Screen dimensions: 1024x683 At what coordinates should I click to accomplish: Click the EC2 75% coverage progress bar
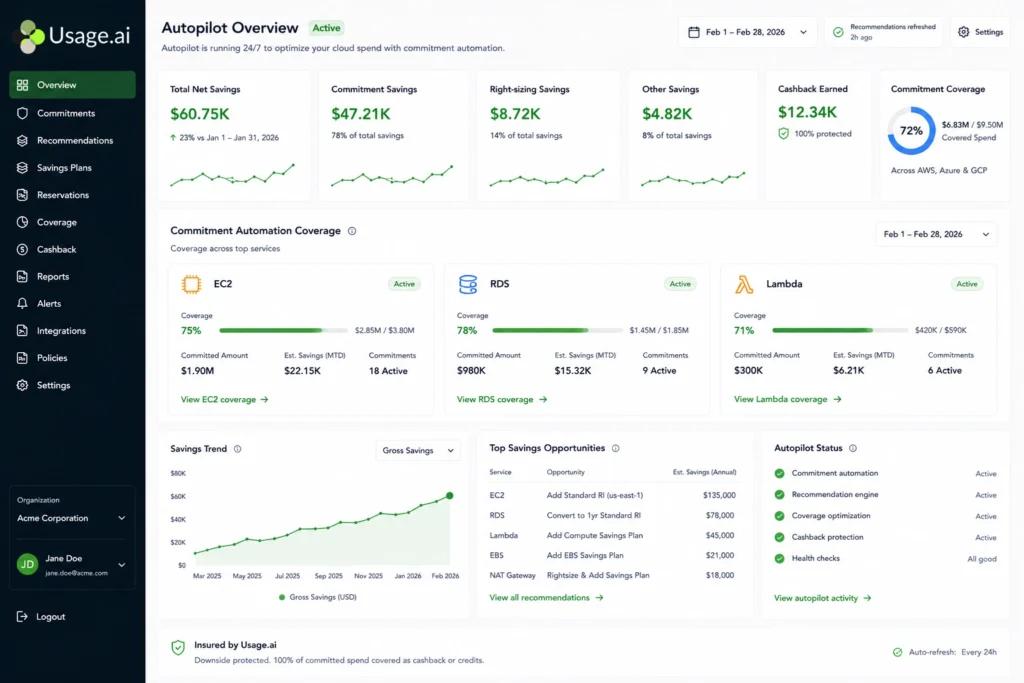pyautogui.click(x=283, y=330)
